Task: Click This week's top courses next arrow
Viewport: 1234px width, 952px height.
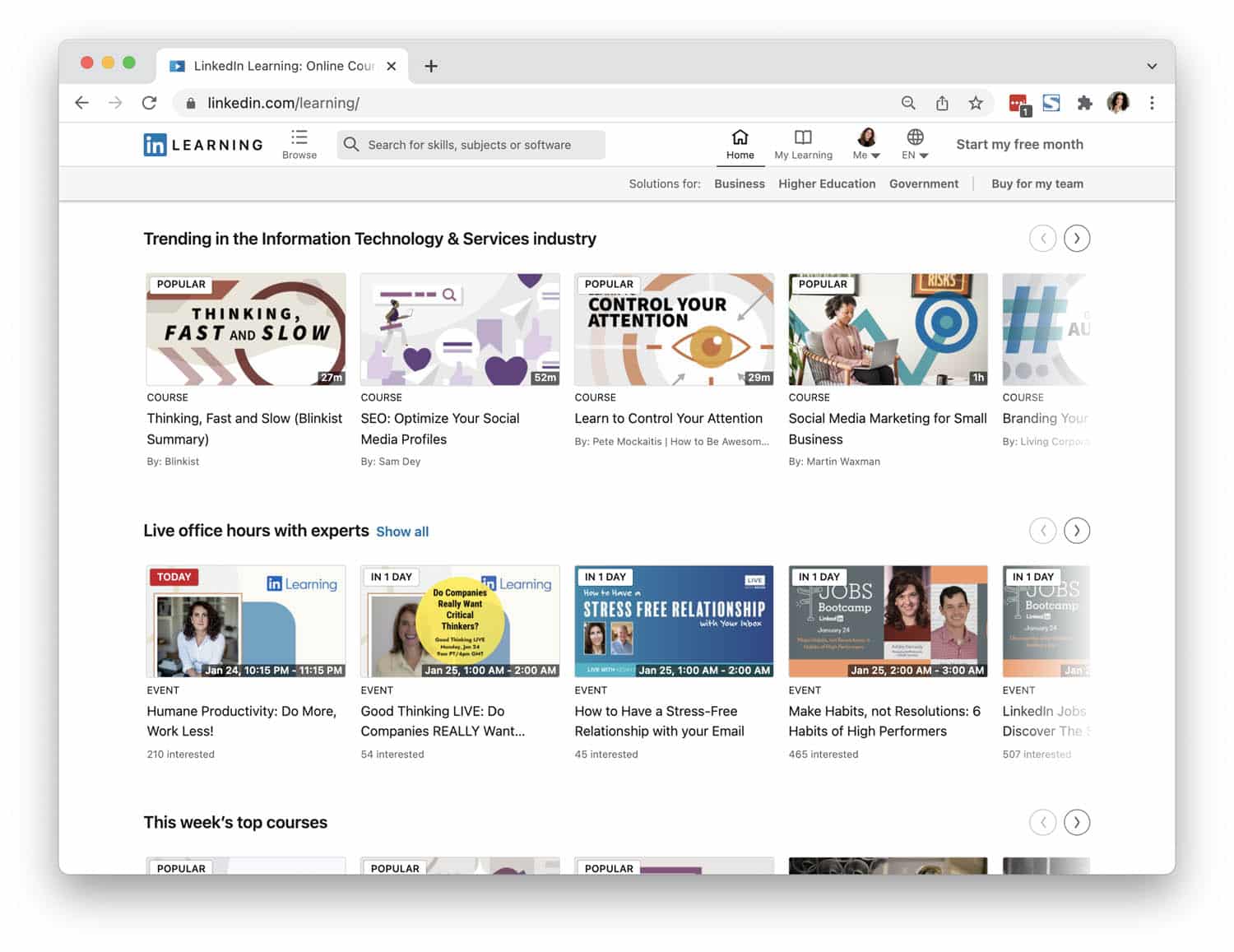Action: point(1077,822)
